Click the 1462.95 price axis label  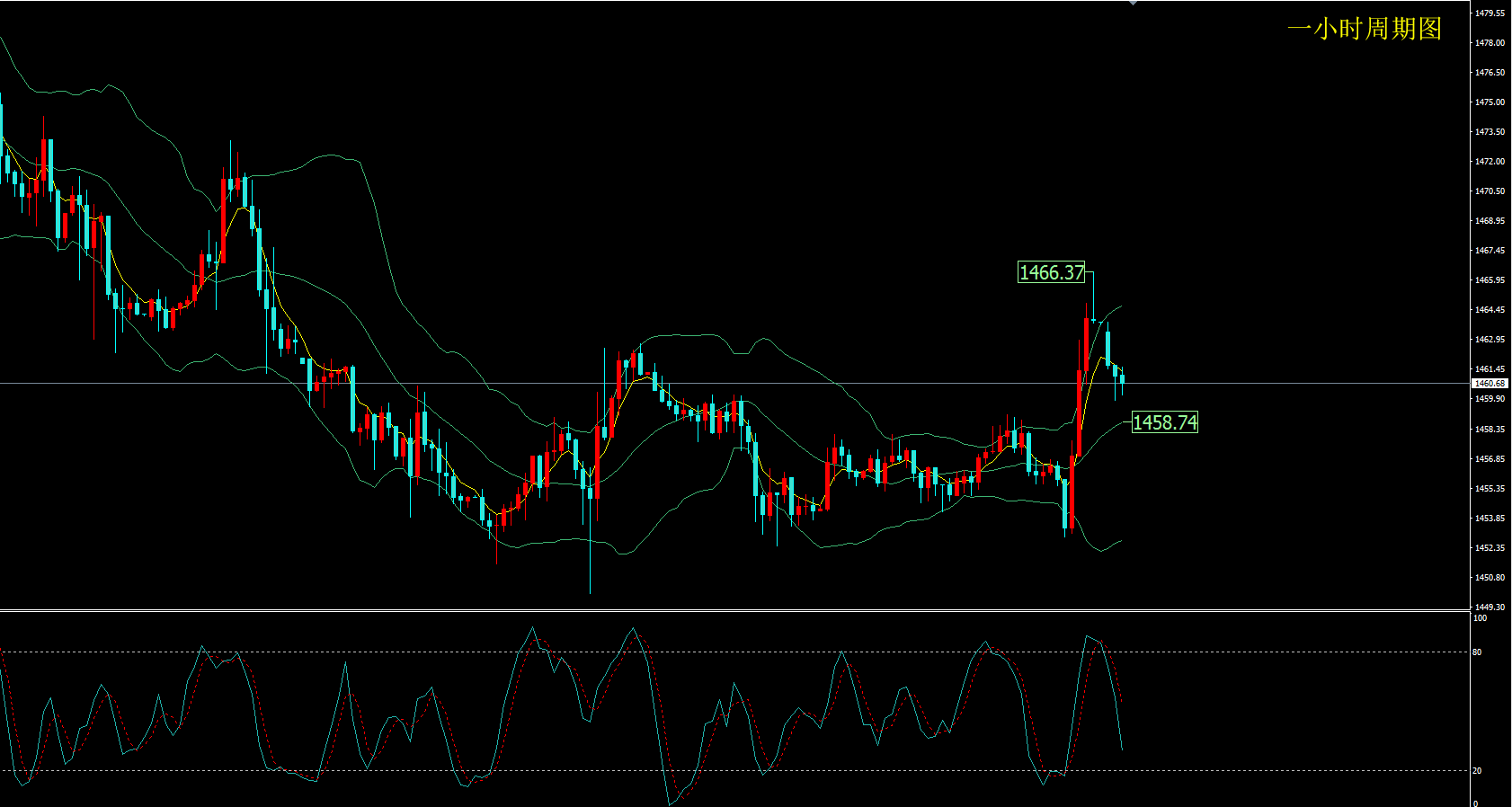point(1490,340)
